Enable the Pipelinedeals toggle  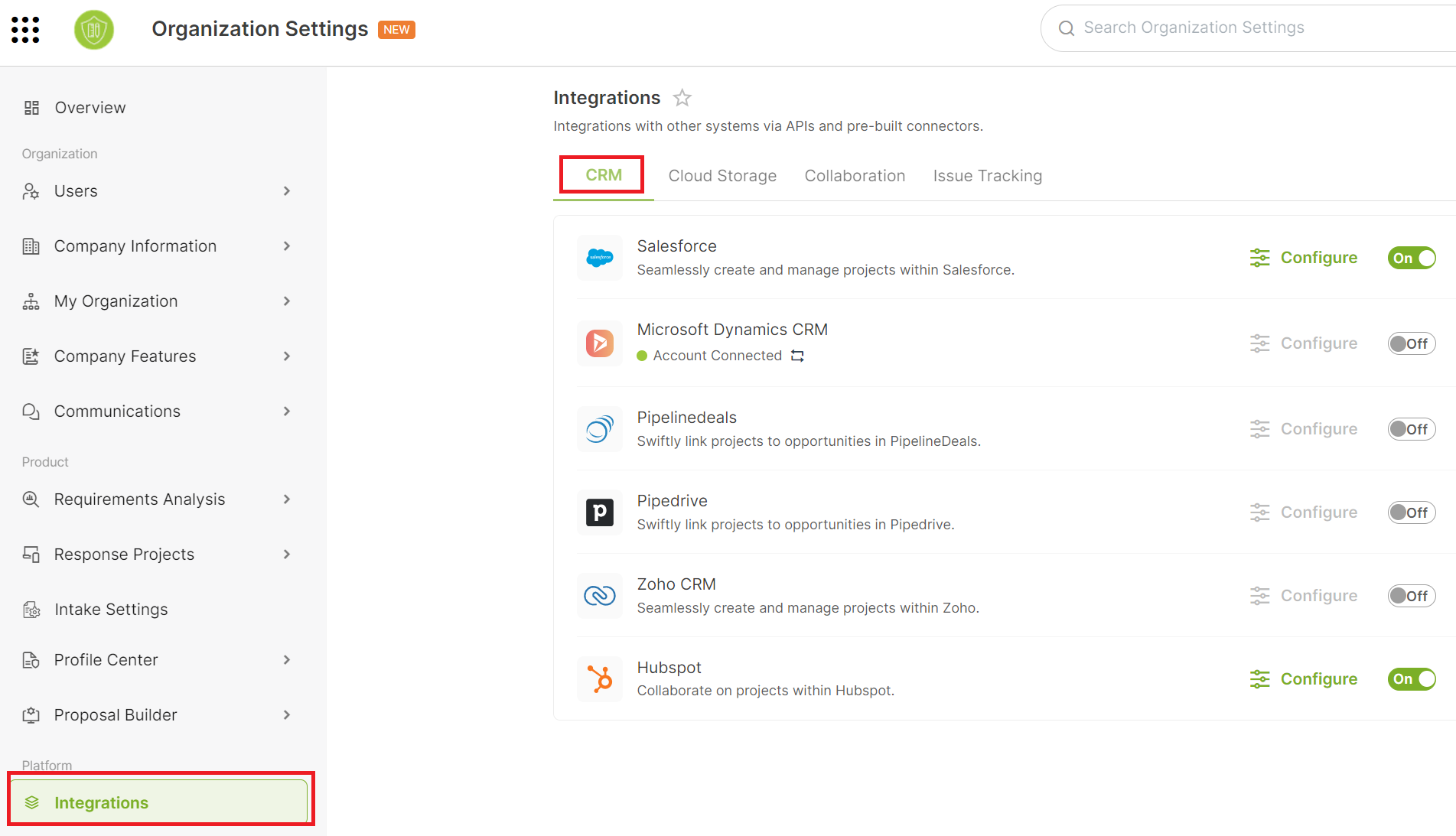click(1412, 429)
